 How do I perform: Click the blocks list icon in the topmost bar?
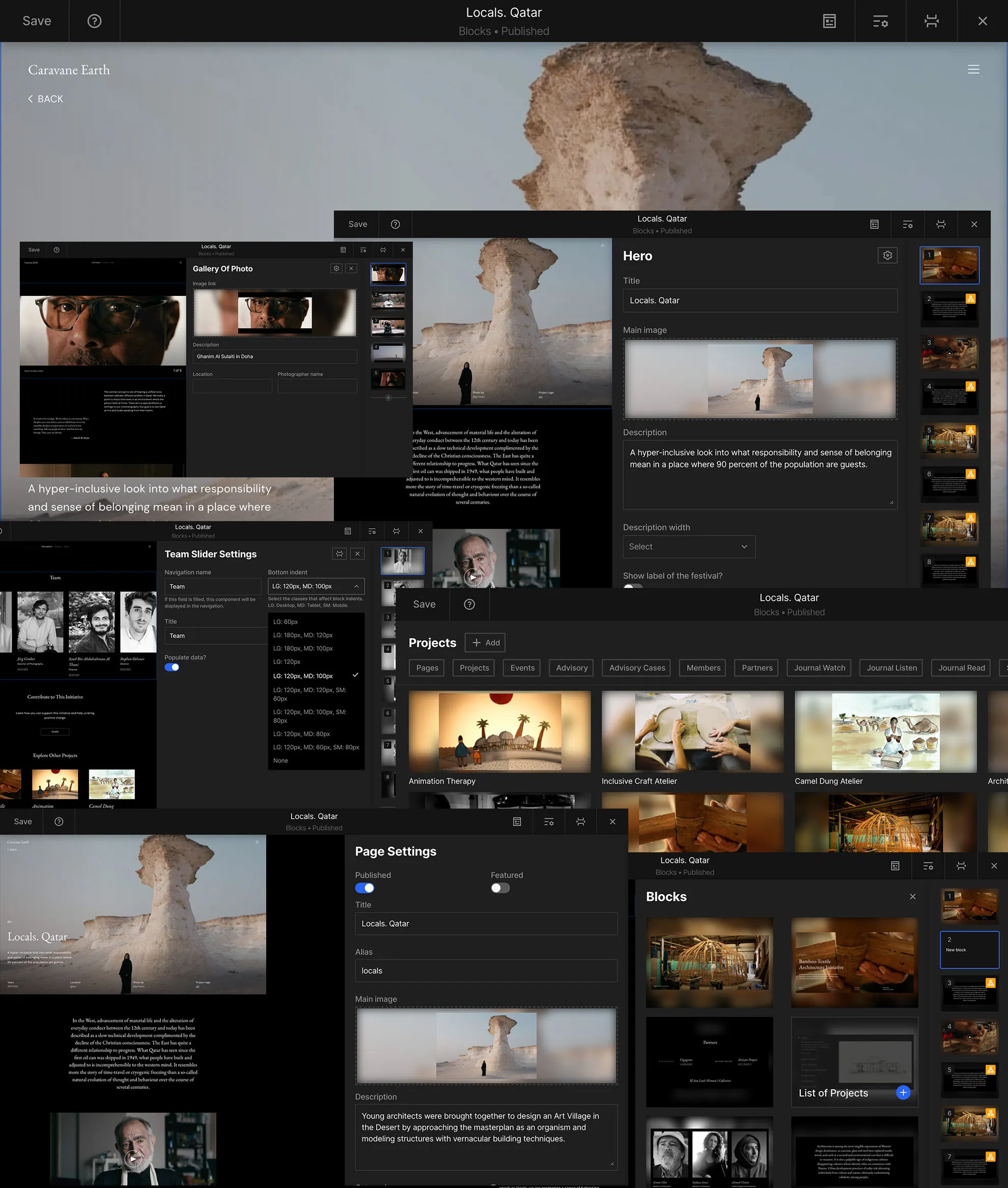829,21
